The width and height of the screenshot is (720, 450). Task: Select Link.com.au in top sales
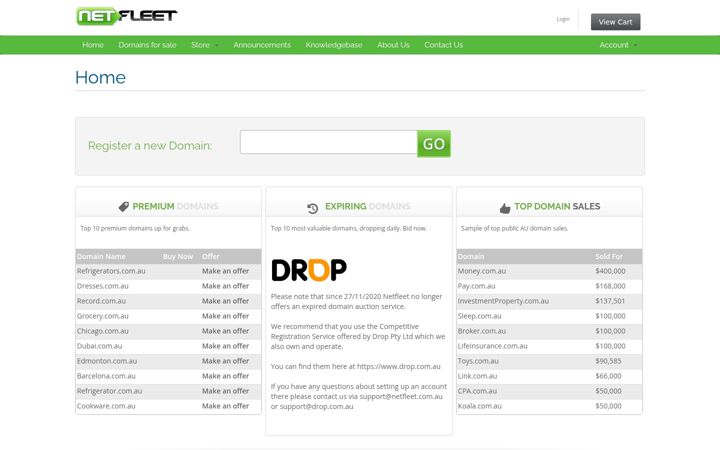(x=477, y=376)
